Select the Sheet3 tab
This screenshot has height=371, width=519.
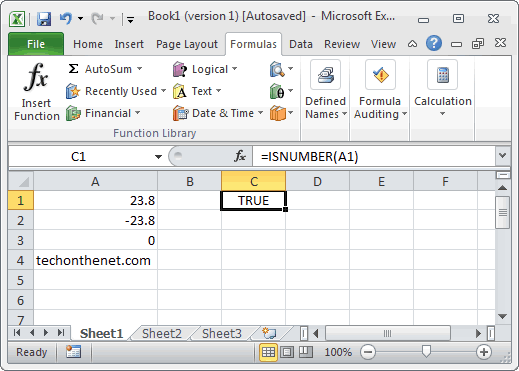[x=222, y=333]
